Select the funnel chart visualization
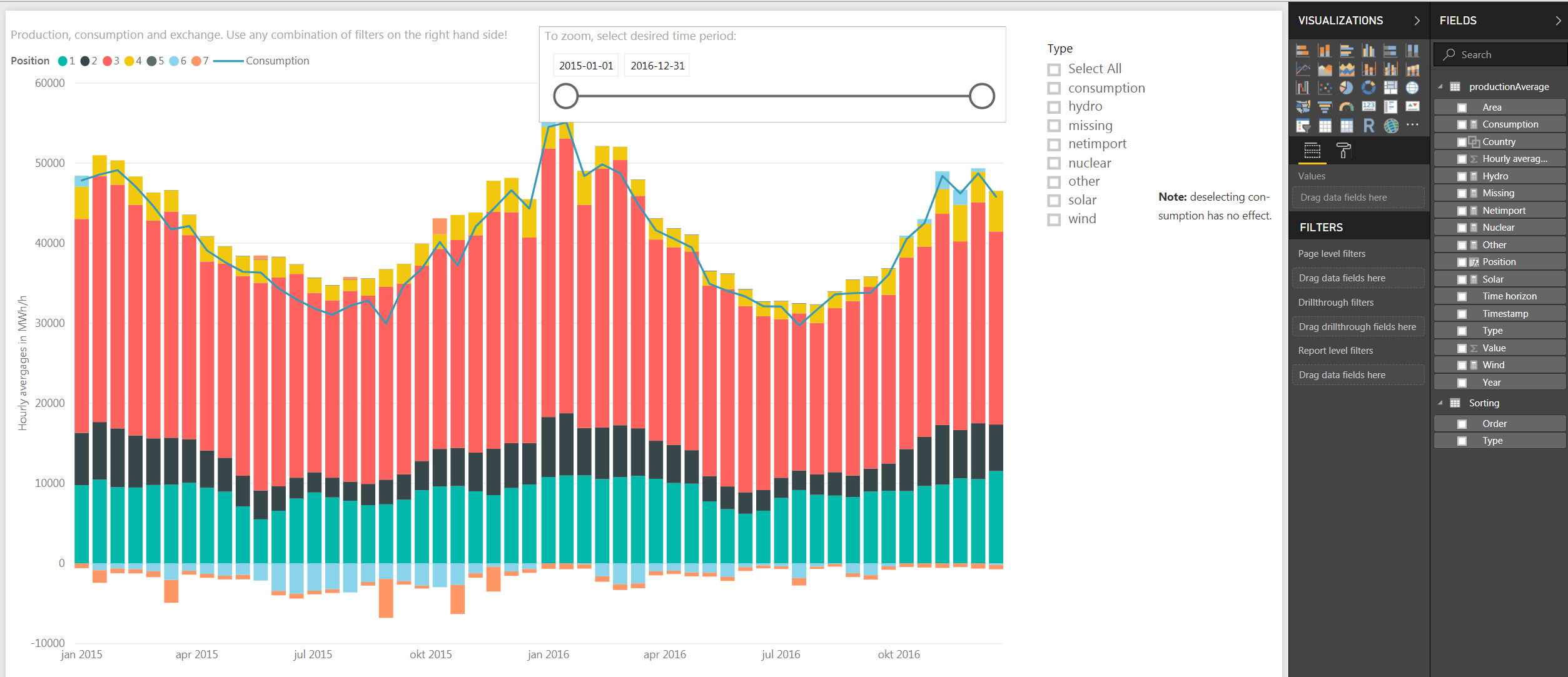Screen dimensions: 1568x677 pos(1325,107)
